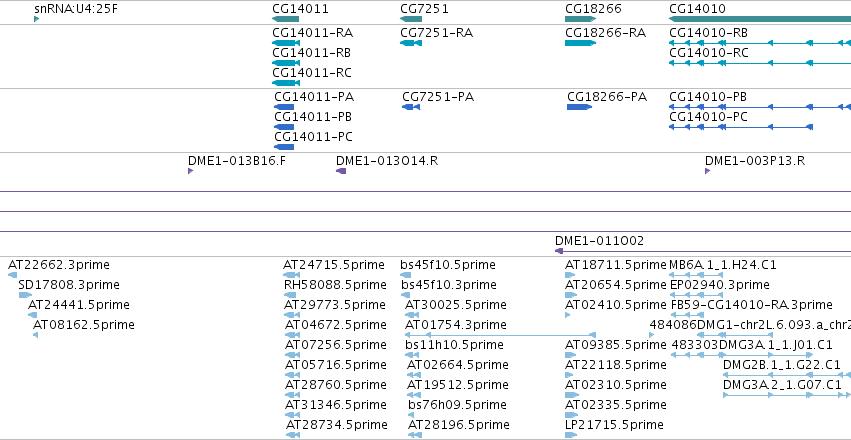
Task: Click DMG2B.1_1.G22.C1 label
Action: (x=782, y=365)
